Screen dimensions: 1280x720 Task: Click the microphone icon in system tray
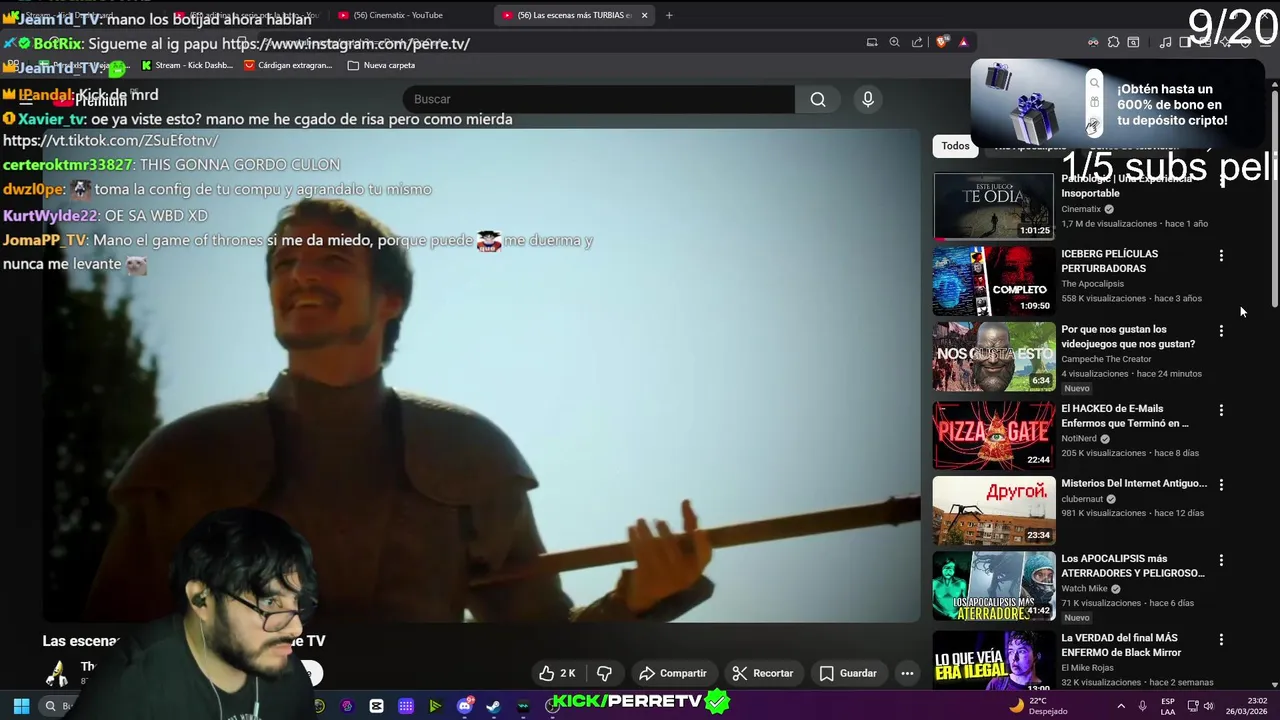tap(1142, 706)
